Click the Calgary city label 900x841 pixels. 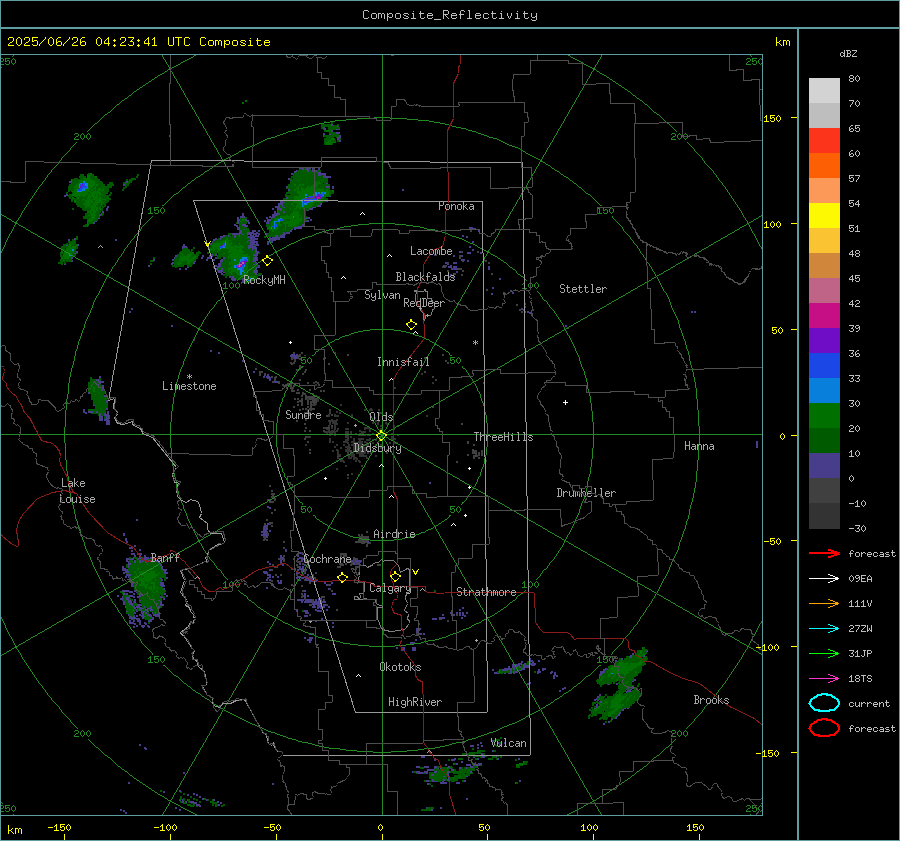coord(390,588)
